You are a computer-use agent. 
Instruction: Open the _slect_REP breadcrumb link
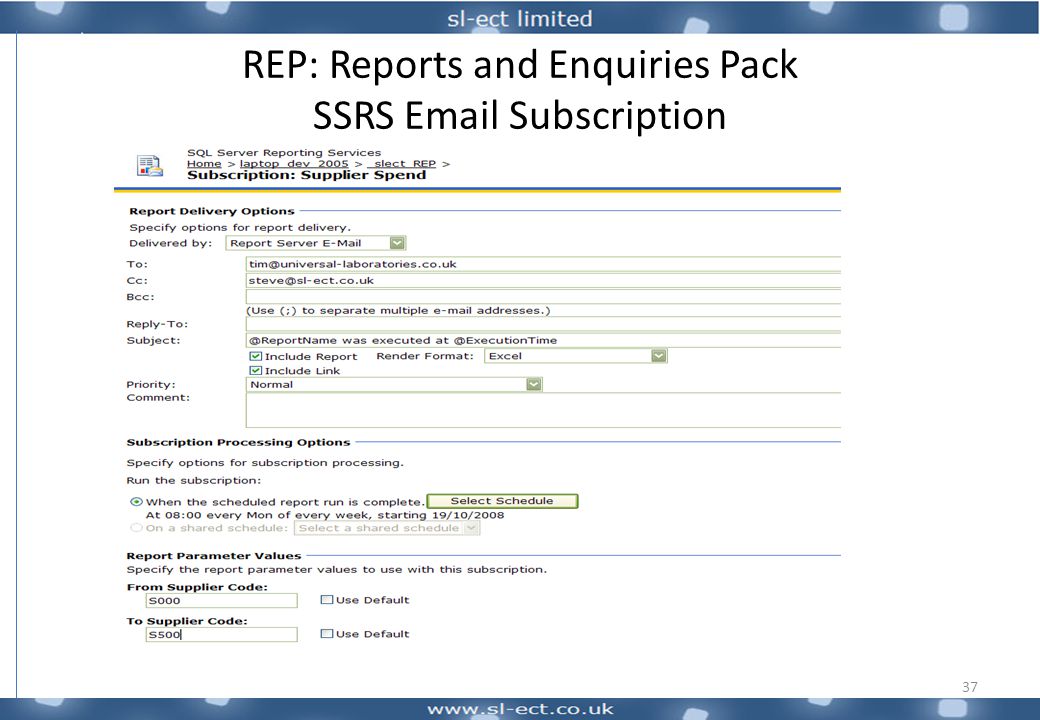(x=402, y=164)
